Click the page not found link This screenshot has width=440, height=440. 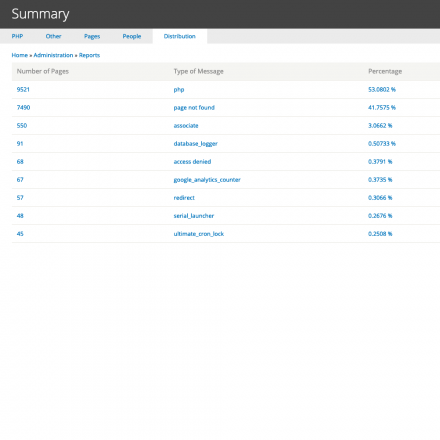click(x=194, y=108)
